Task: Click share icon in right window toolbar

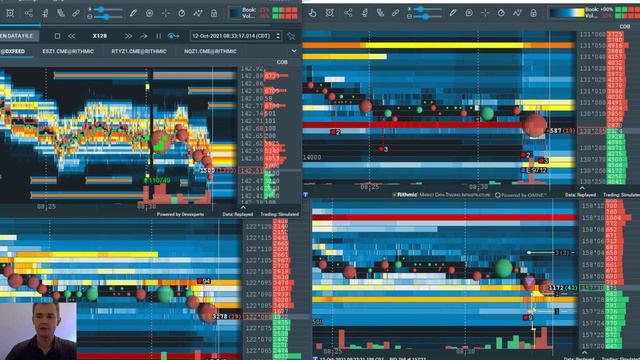Action: click(348, 13)
